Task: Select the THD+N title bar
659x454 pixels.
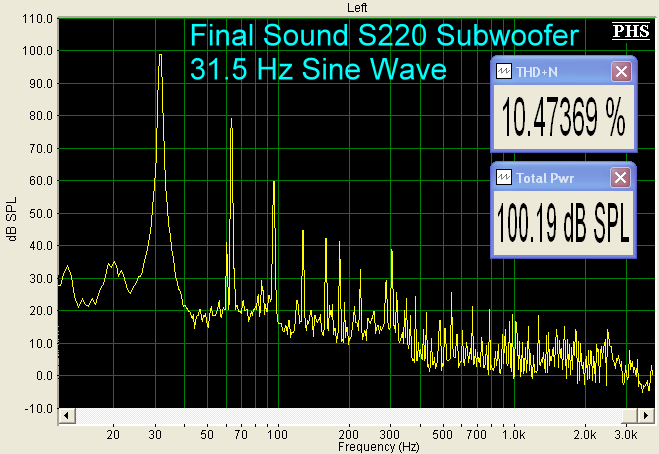Action: pyautogui.click(x=564, y=72)
